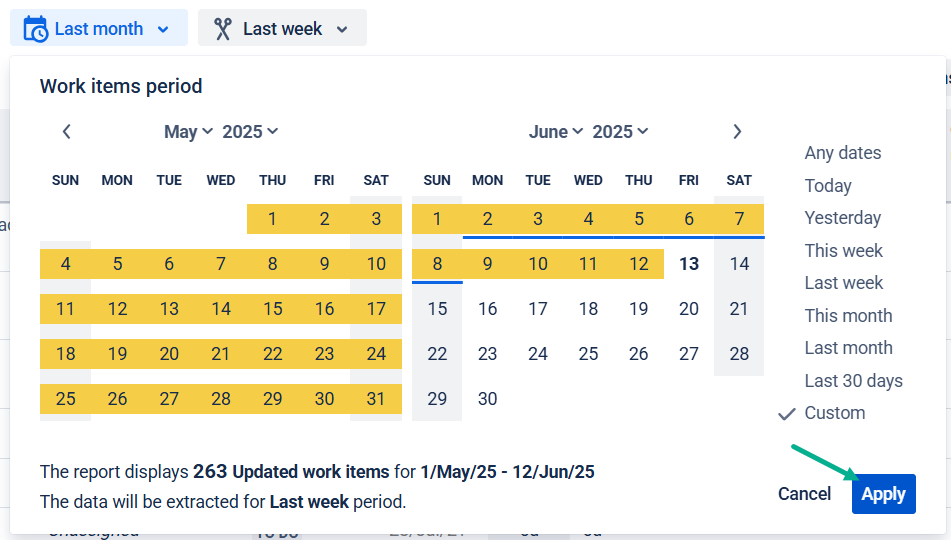
Task: Cancel the work items period dialog
Action: point(804,494)
